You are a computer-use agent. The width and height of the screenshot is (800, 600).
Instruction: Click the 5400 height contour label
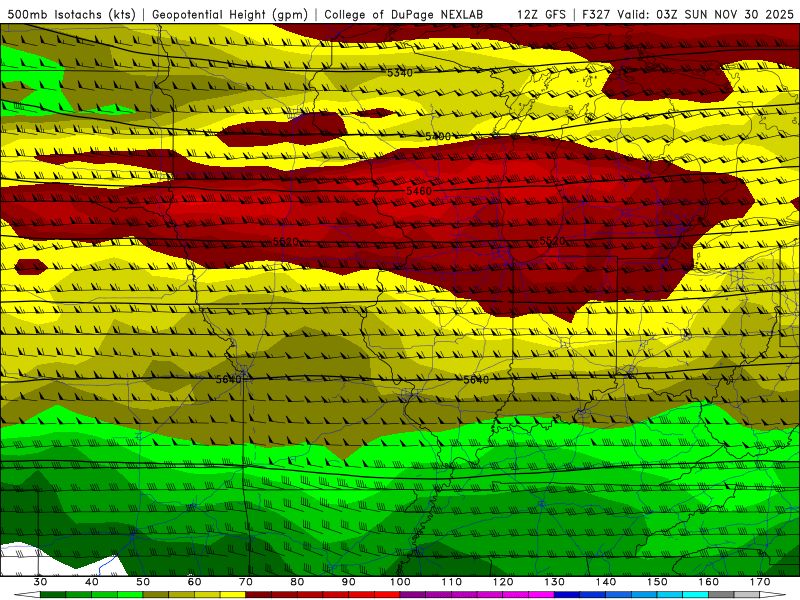tap(438, 136)
